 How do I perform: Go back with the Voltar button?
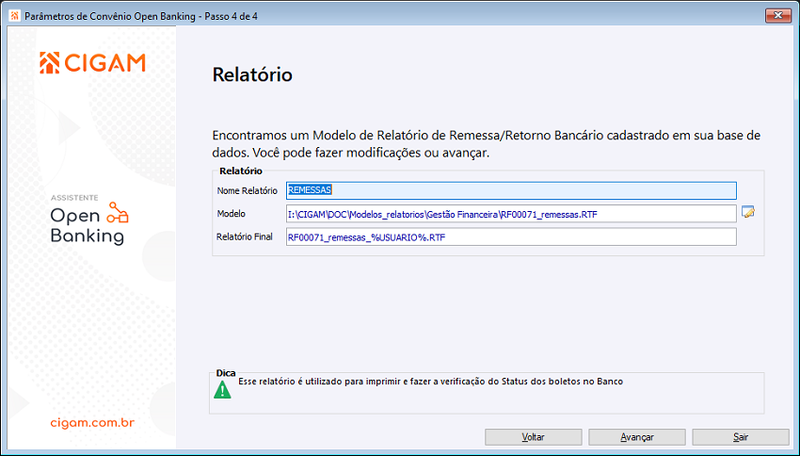click(533, 437)
